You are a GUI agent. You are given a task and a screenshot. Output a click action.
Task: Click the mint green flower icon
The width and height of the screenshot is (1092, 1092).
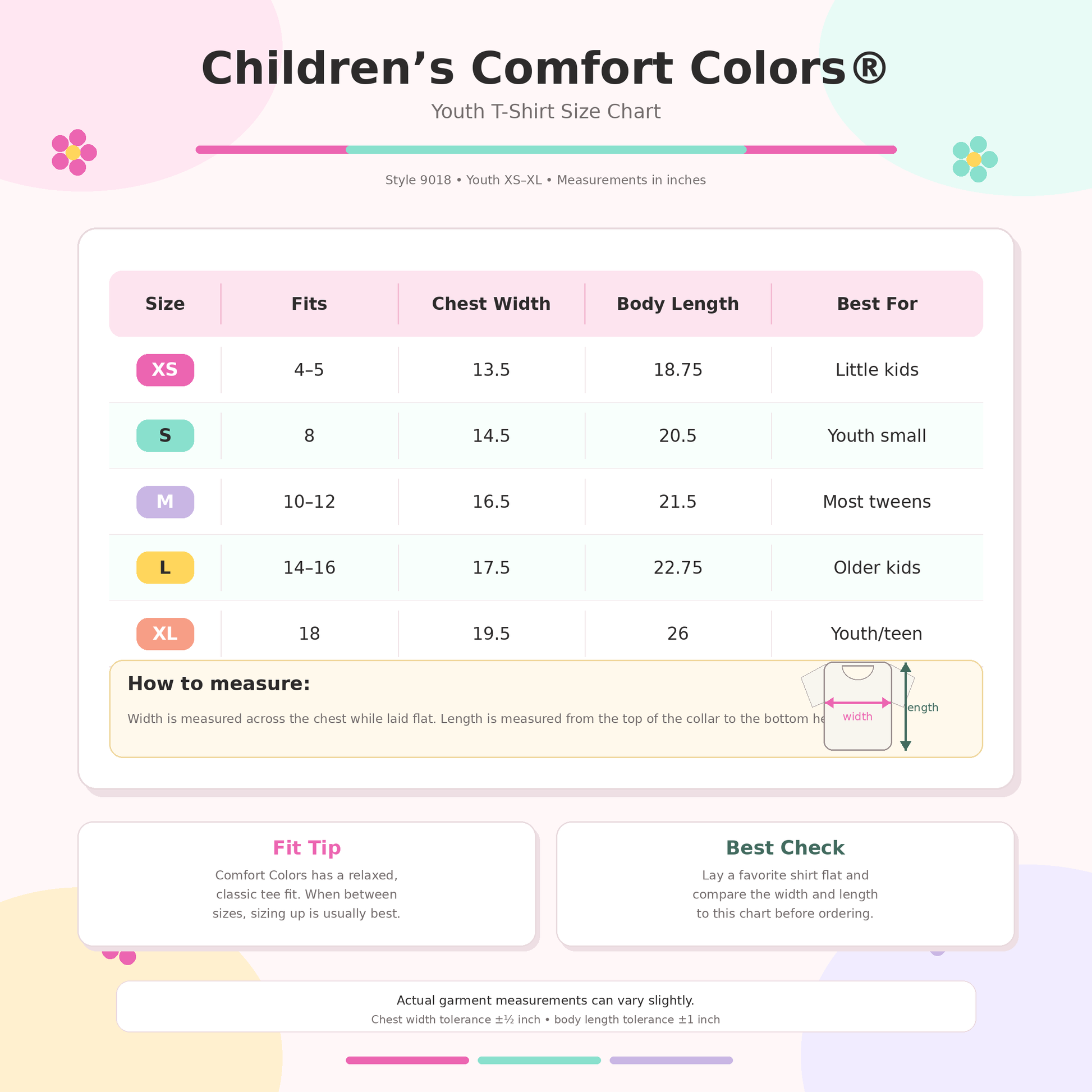tap(974, 159)
